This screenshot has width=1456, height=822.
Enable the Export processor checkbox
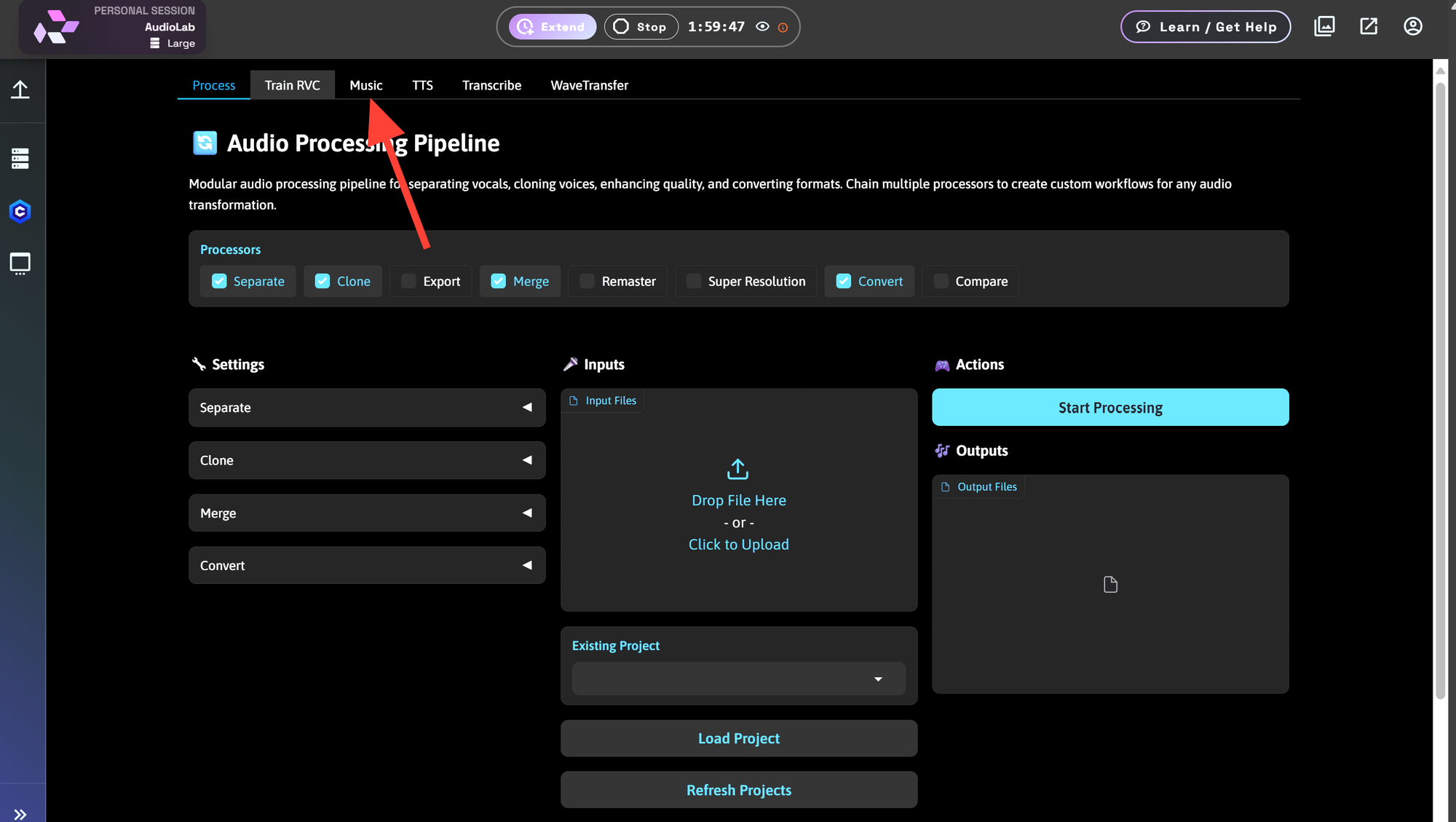(x=408, y=281)
